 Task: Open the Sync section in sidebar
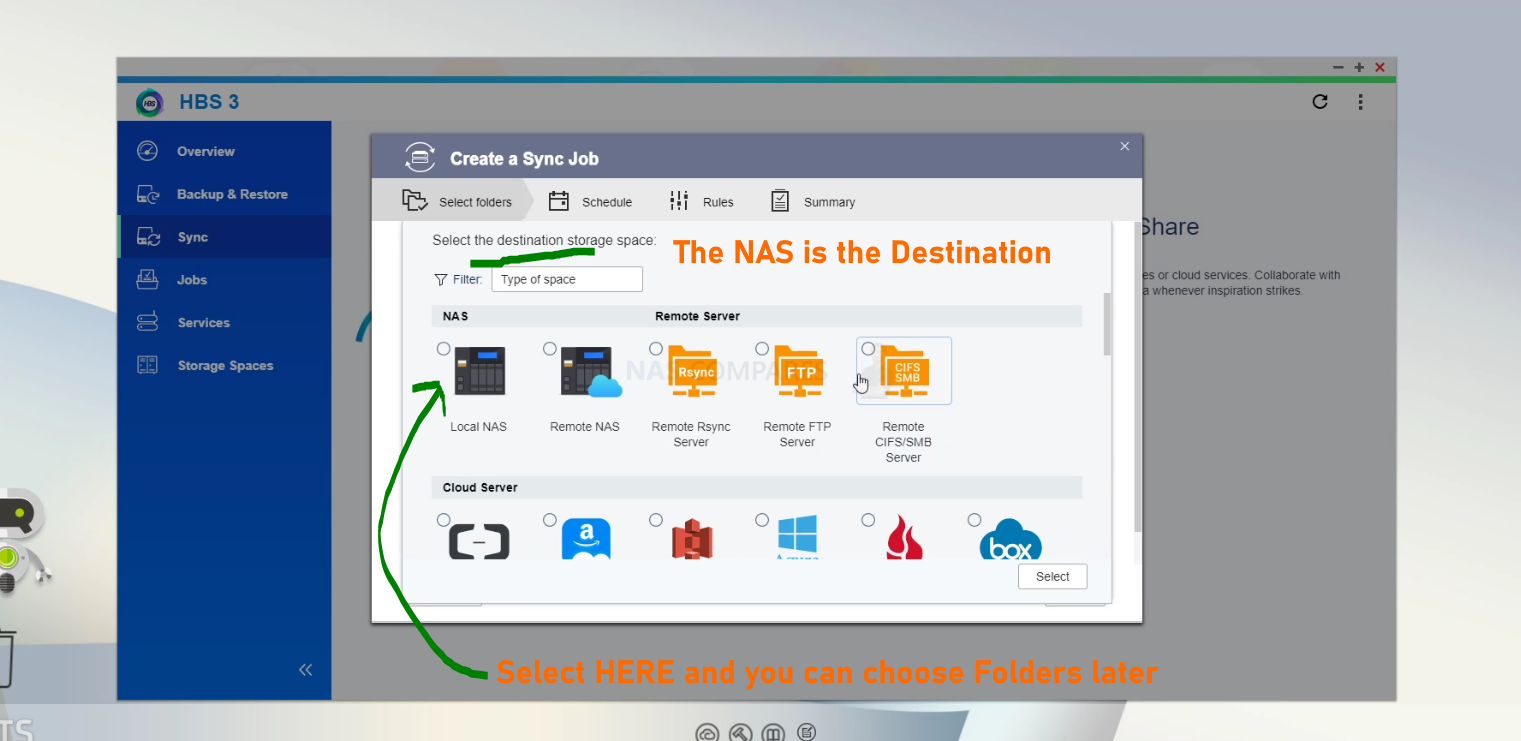click(224, 237)
